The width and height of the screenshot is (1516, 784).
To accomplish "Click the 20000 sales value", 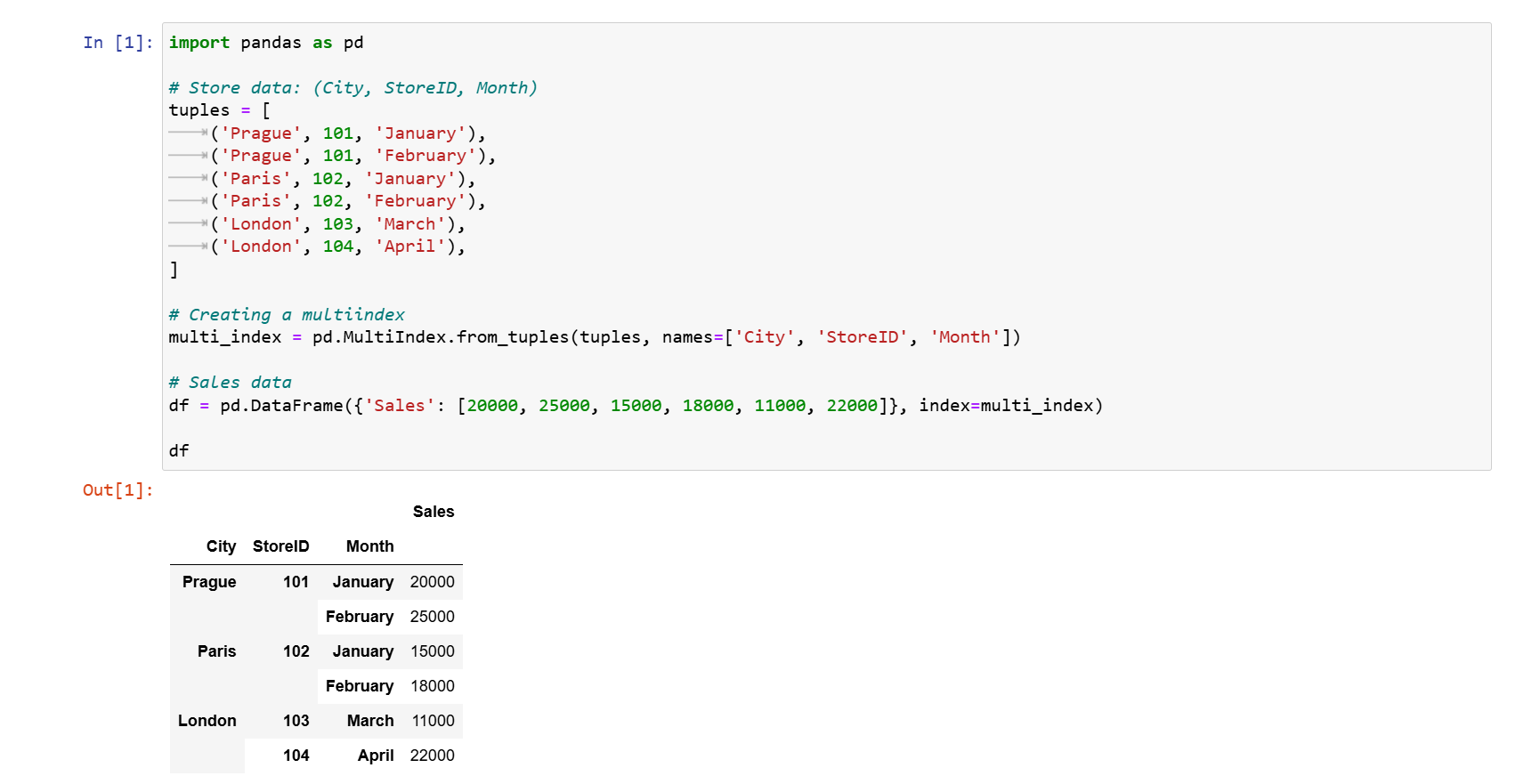I will click(432, 582).
